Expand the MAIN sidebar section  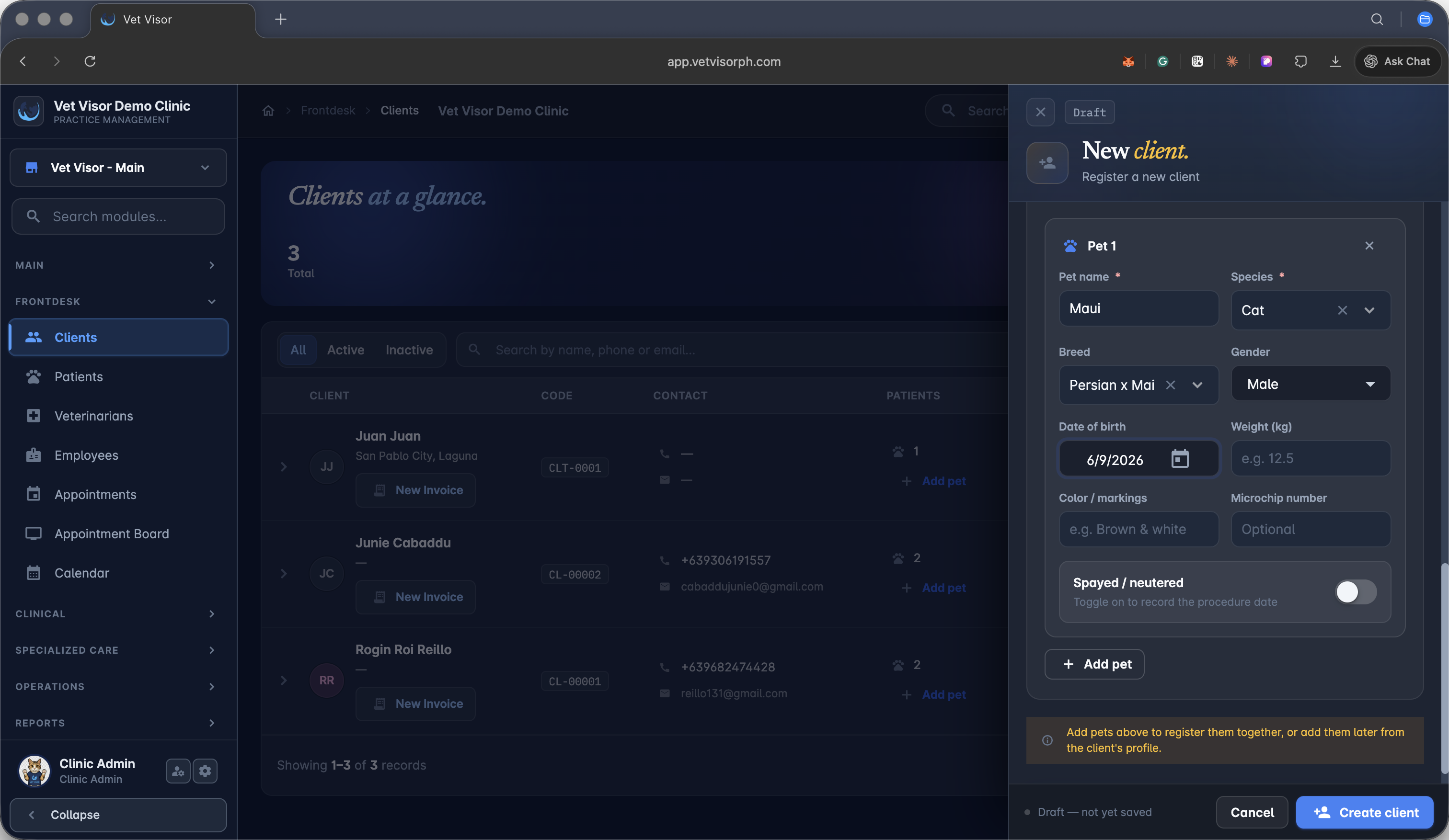(x=115, y=265)
